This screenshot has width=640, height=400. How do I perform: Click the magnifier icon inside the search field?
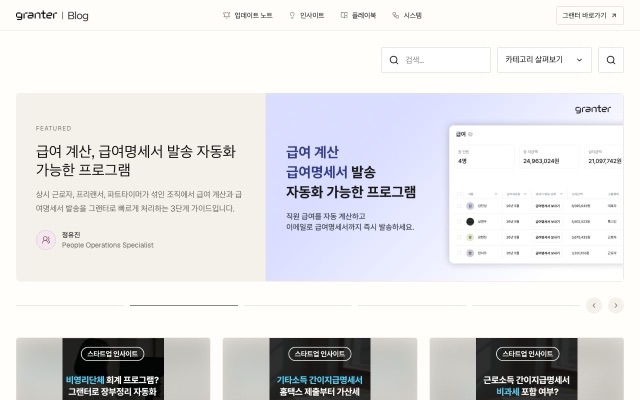point(394,60)
